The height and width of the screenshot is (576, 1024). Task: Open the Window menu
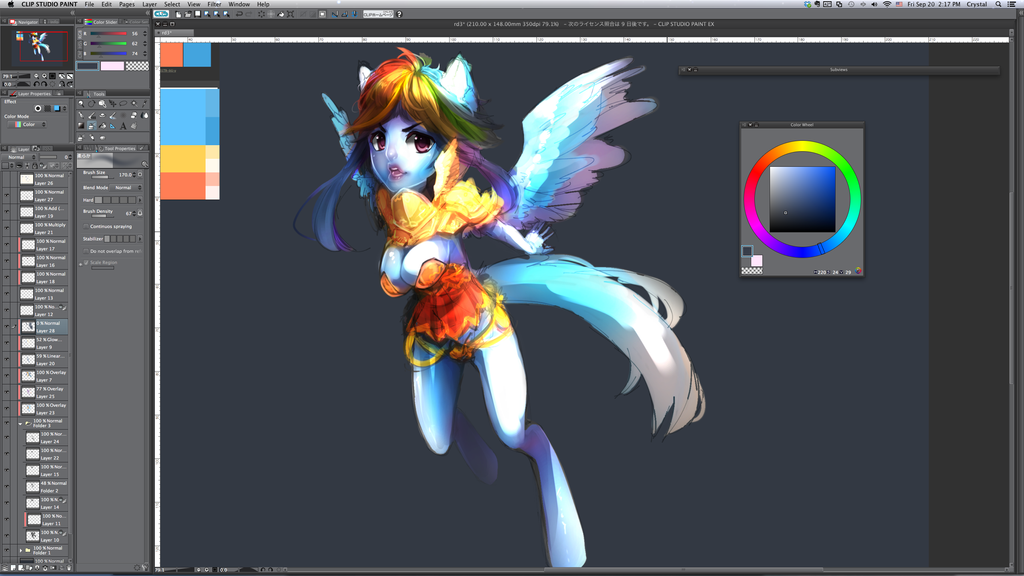(239, 4)
